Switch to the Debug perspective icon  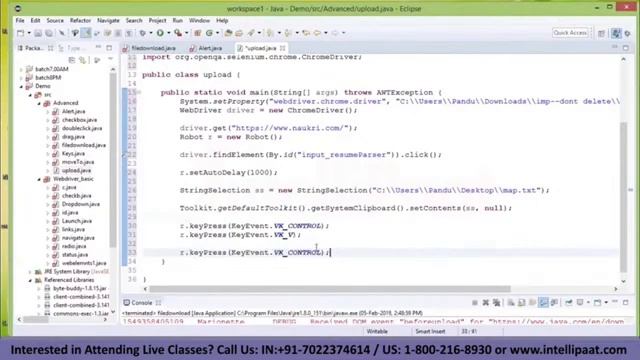tap(628, 33)
